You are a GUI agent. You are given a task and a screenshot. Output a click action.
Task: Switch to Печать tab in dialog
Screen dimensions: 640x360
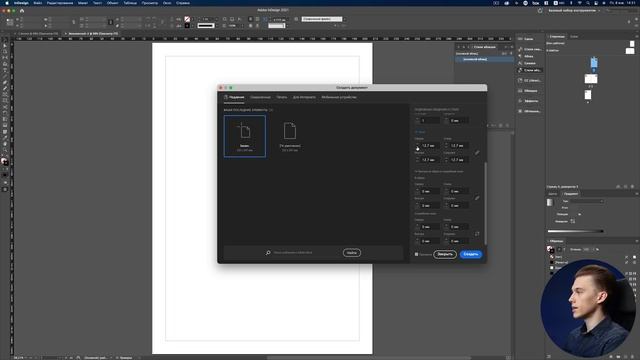coord(282,97)
